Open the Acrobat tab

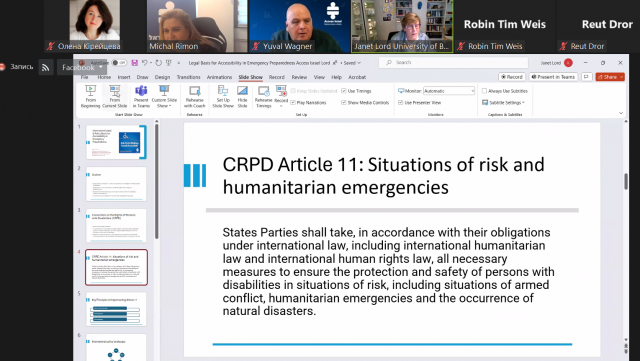coord(357,77)
